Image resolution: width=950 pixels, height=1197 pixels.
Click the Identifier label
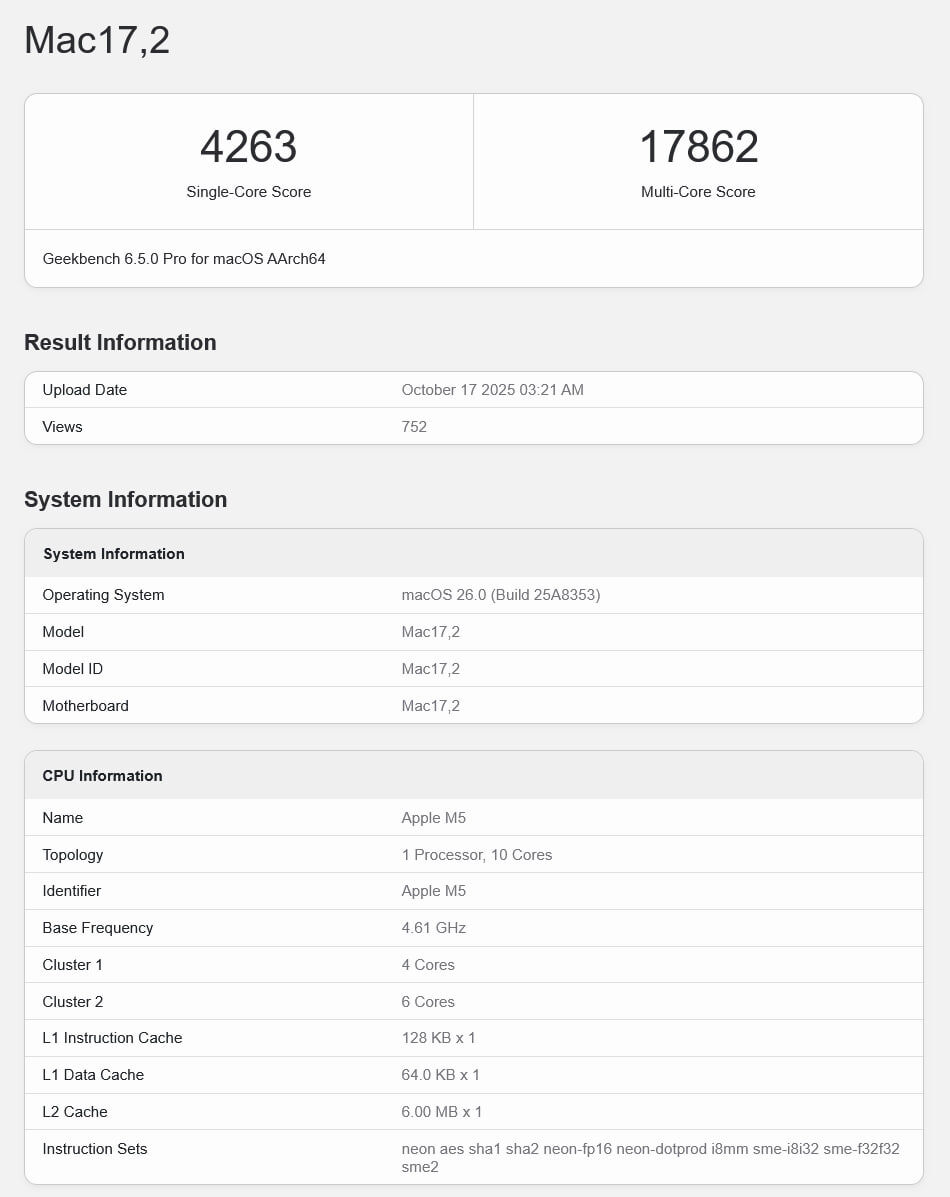[72, 891]
